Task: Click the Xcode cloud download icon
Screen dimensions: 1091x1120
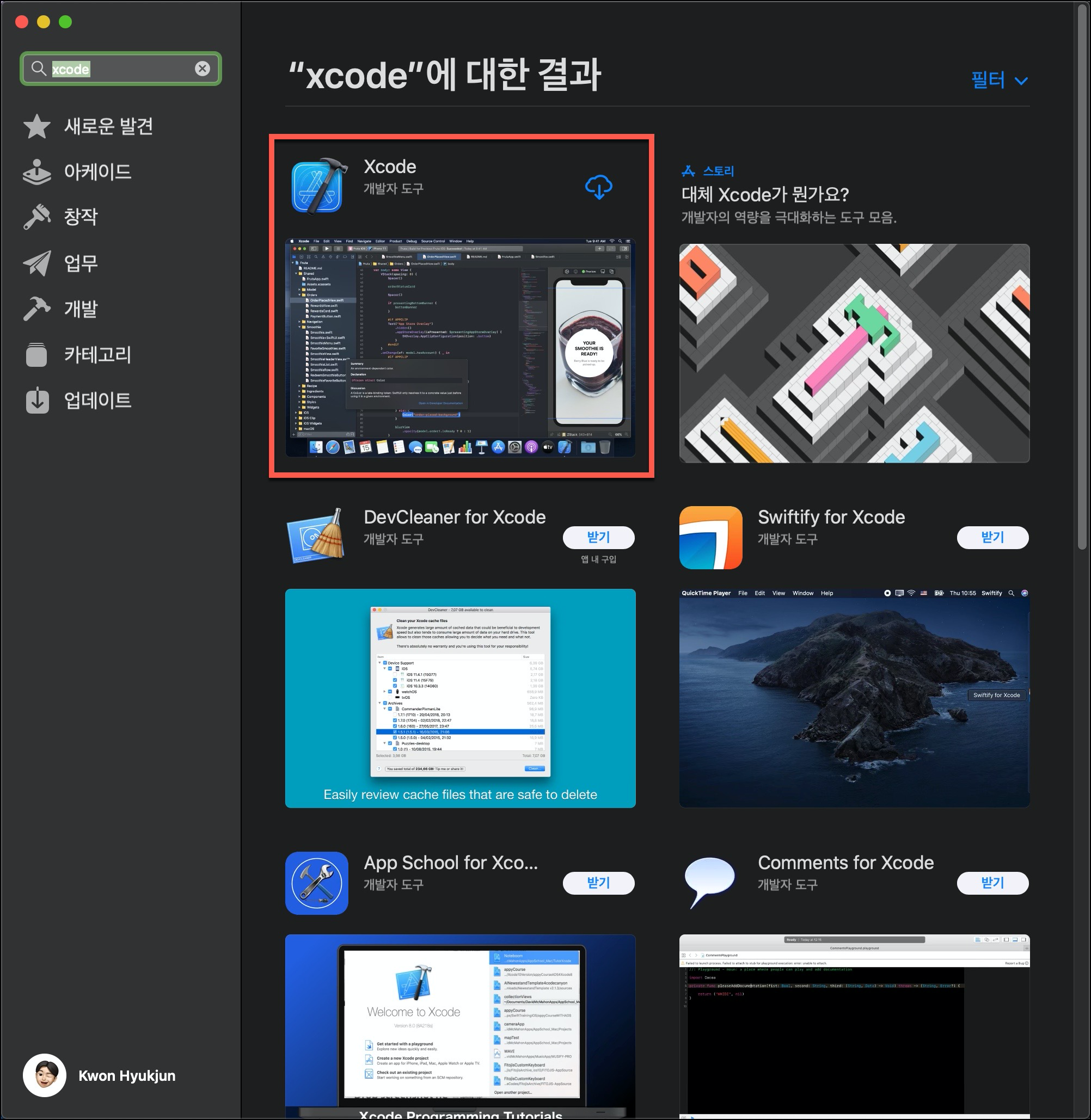Action: tap(598, 187)
